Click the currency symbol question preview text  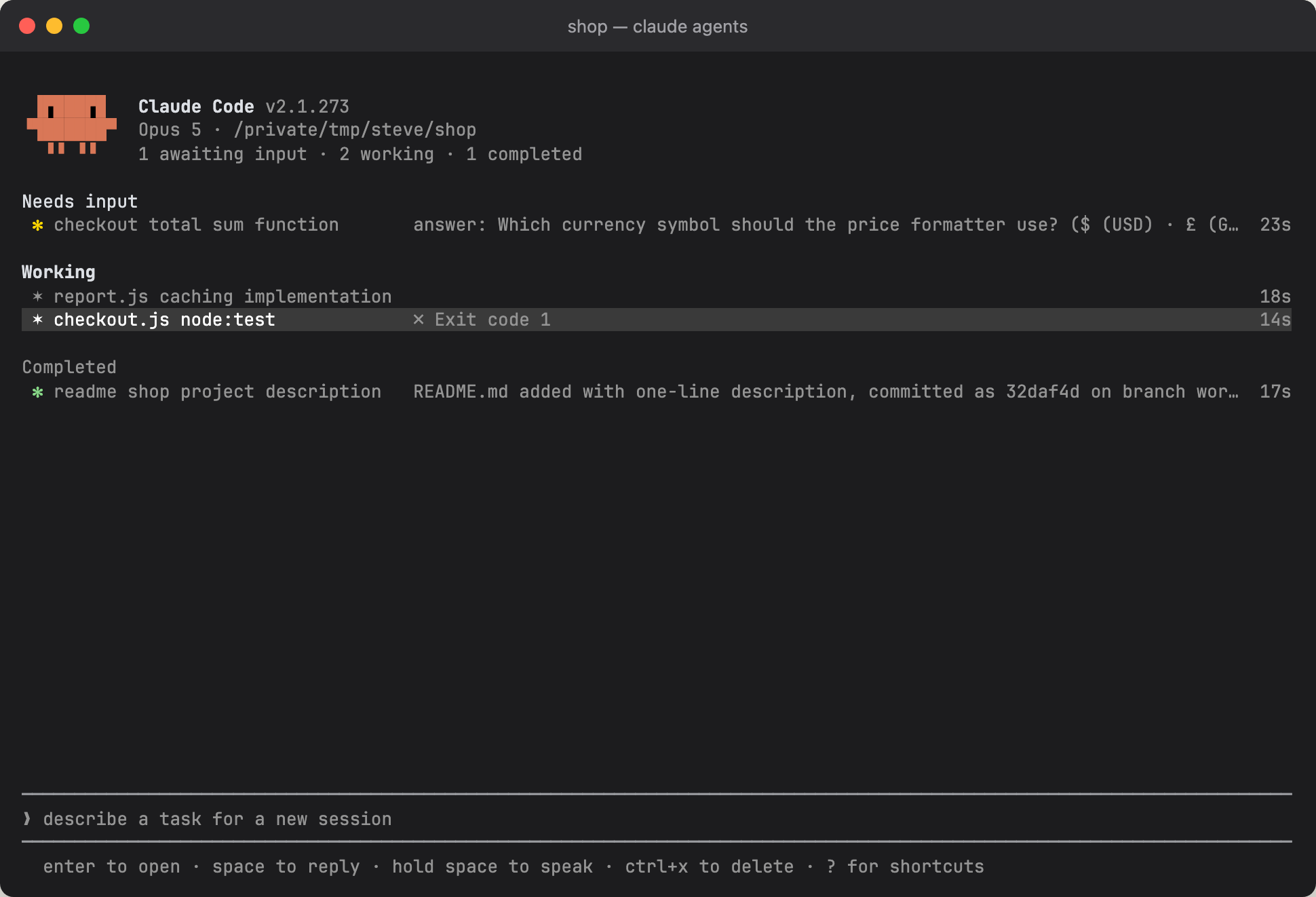[x=826, y=225]
